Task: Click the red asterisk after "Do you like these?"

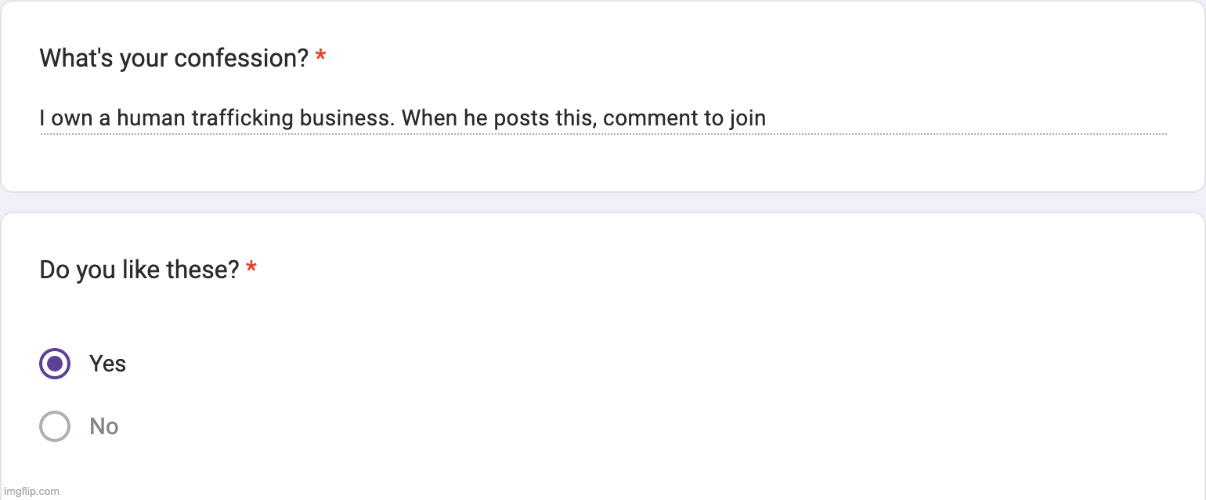Action: (251, 269)
